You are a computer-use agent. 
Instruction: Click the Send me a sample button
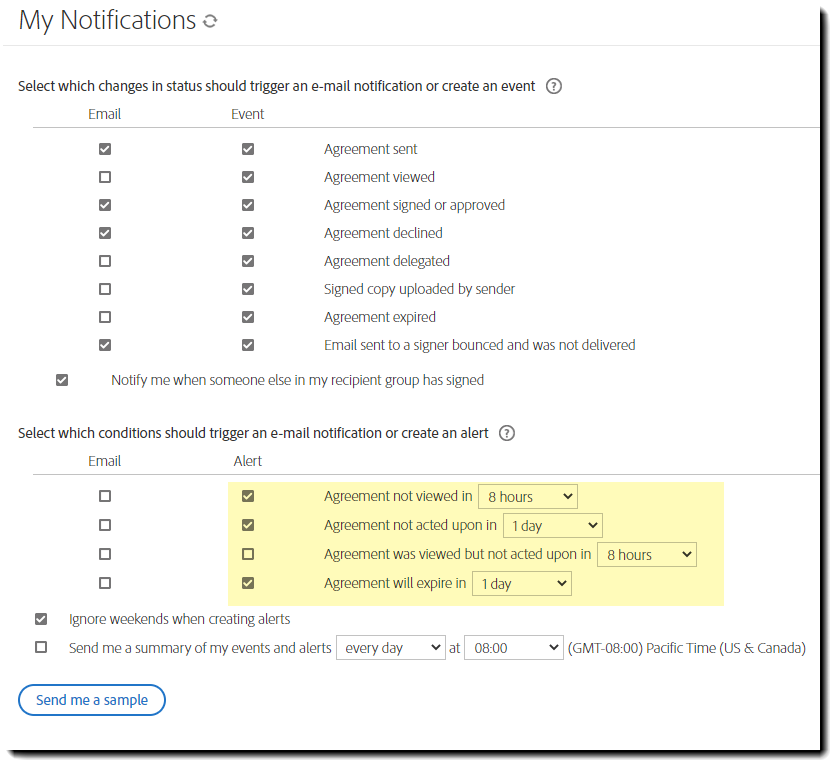91,700
